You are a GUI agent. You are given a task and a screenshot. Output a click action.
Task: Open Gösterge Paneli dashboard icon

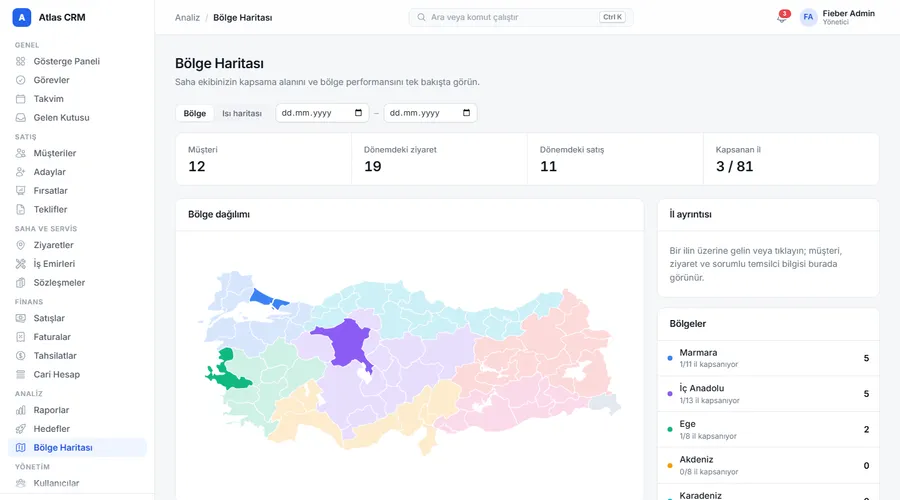point(21,61)
